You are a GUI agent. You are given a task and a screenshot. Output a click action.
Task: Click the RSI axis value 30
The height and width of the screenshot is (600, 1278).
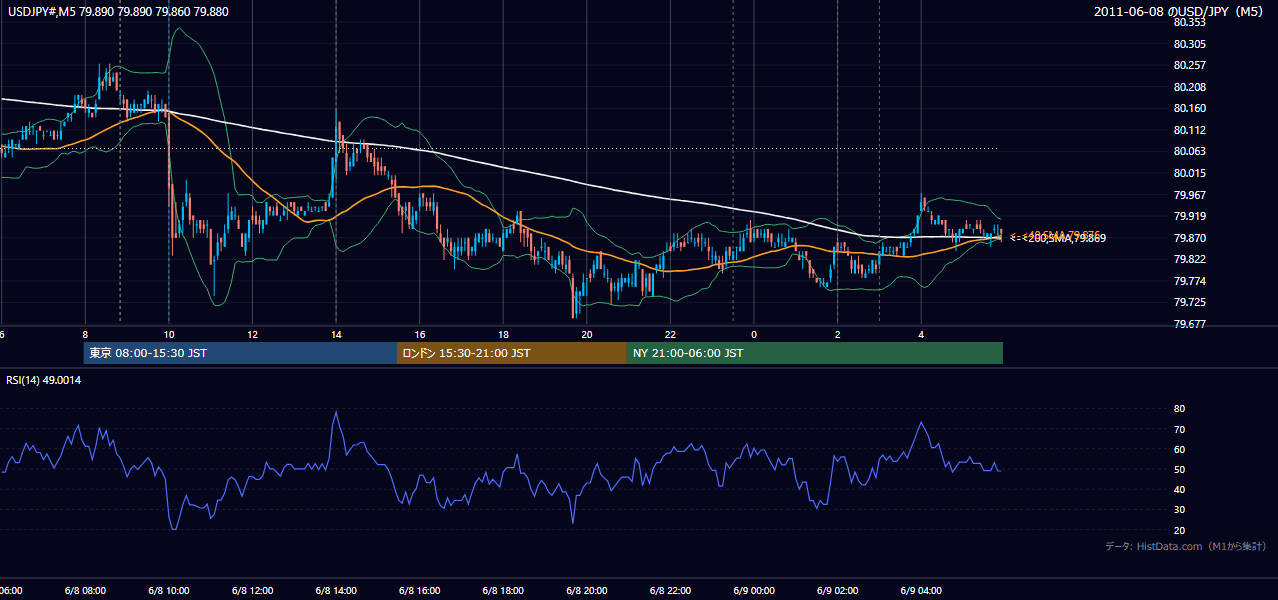pos(1179,510)
